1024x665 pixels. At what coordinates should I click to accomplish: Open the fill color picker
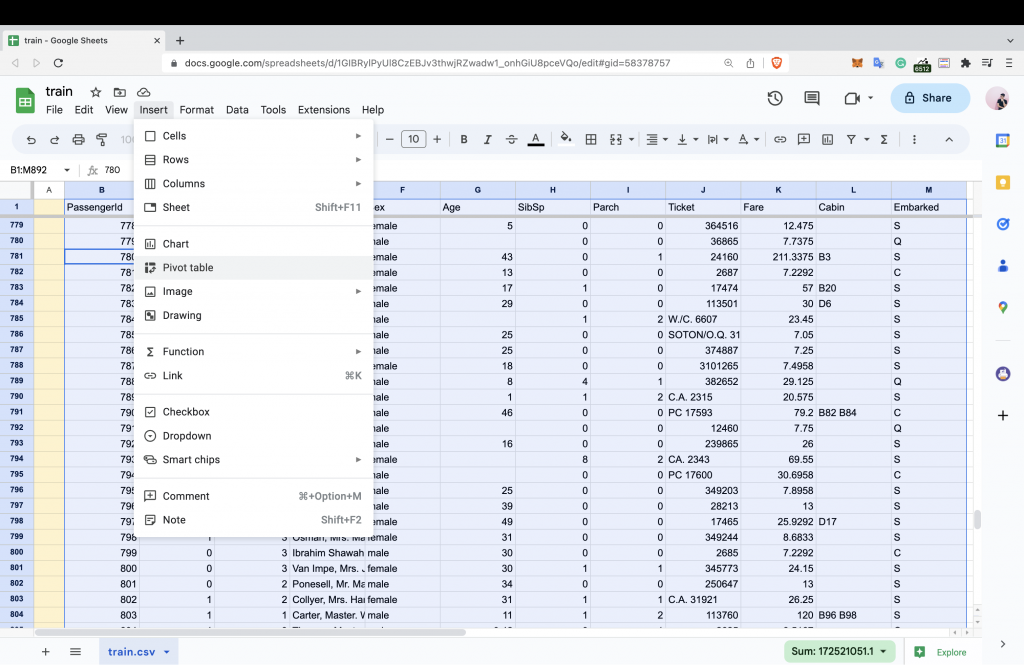(x=566, y=138)
